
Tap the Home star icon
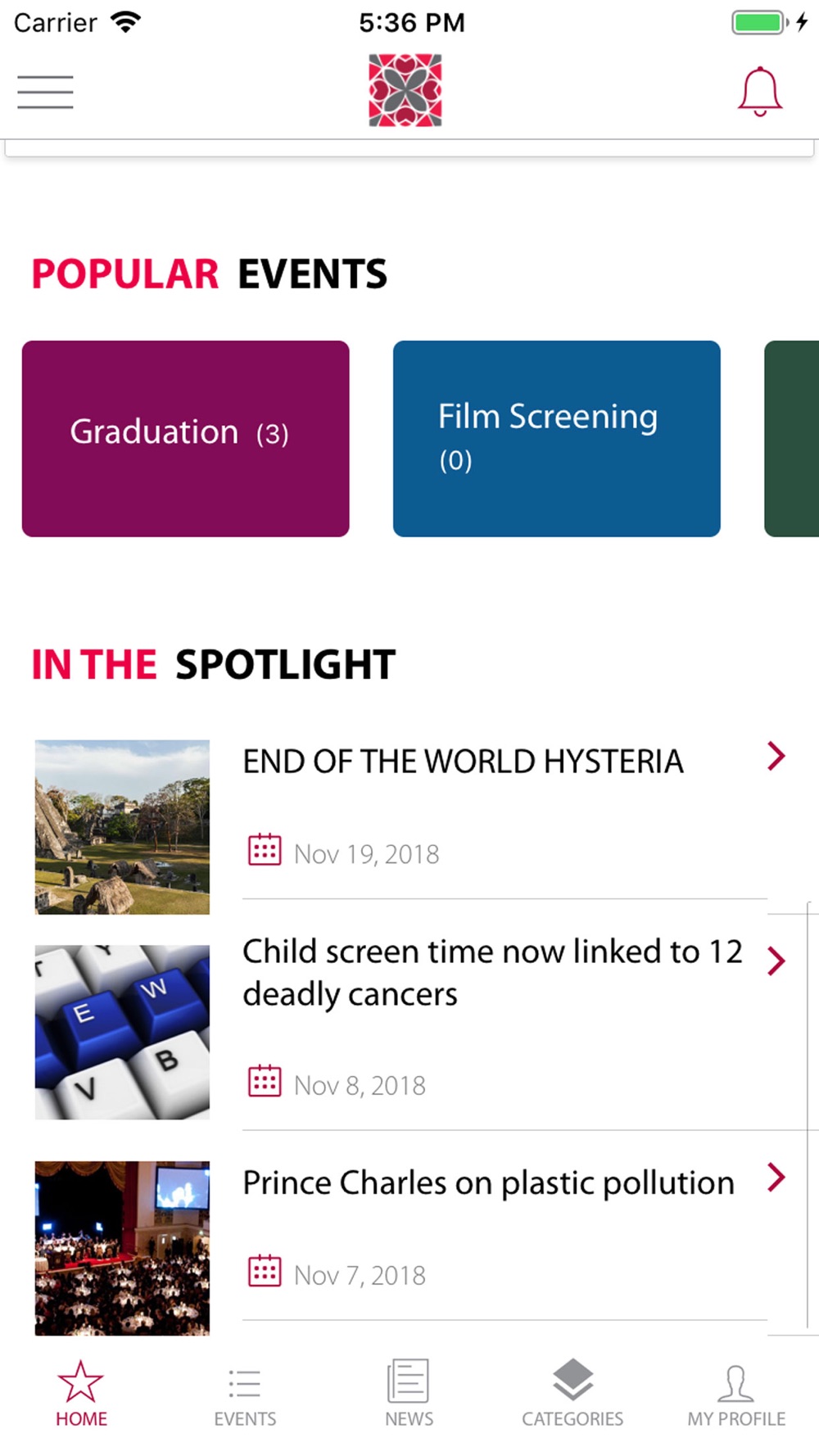click(81, 1381)
